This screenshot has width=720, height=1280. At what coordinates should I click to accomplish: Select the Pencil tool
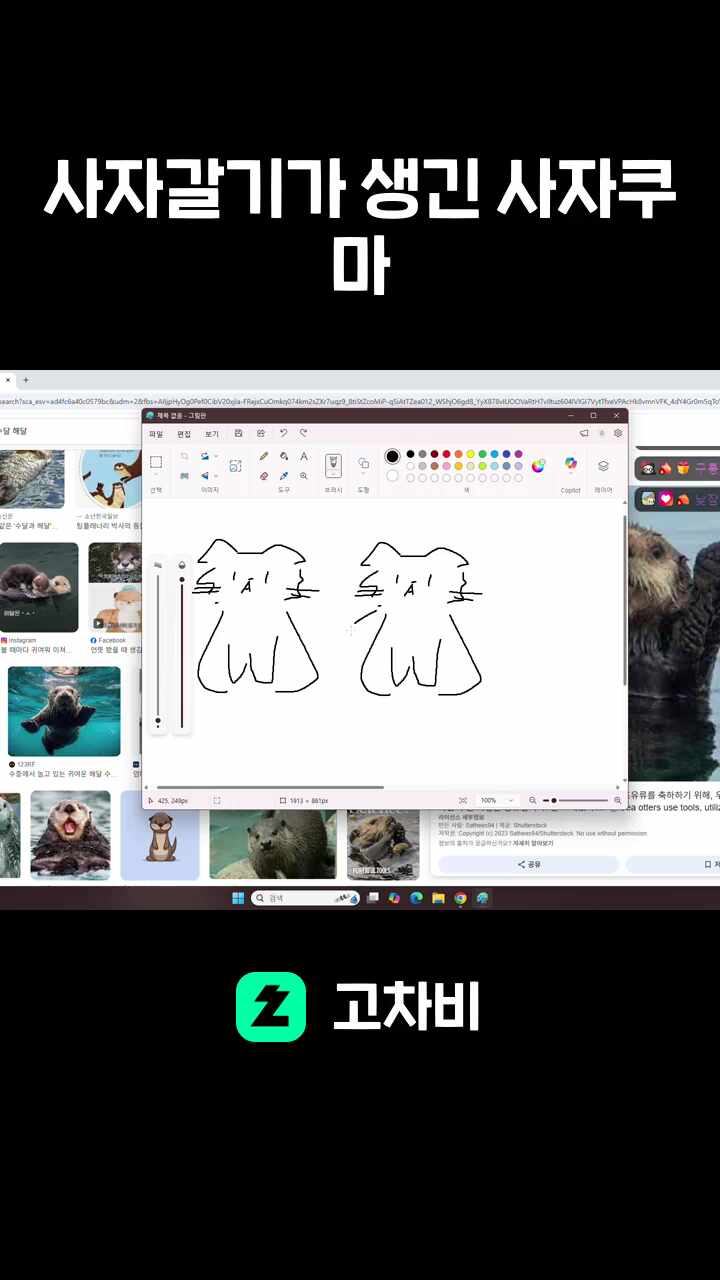click(264, 456)
